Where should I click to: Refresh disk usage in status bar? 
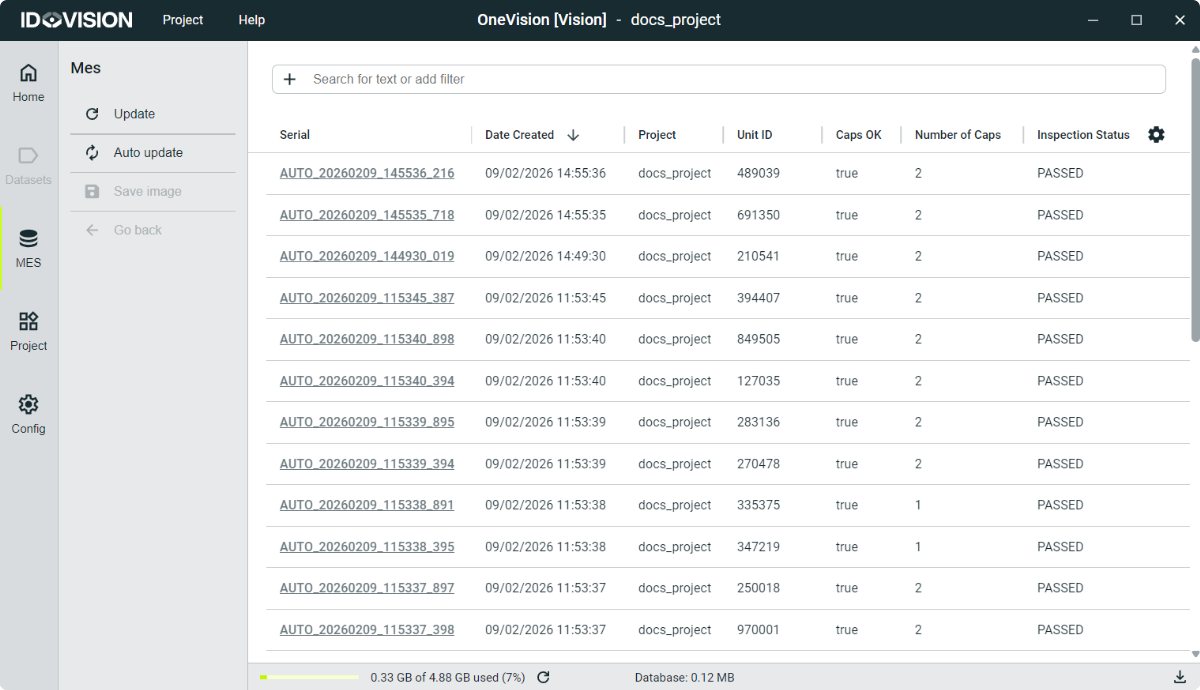(543, 677)
